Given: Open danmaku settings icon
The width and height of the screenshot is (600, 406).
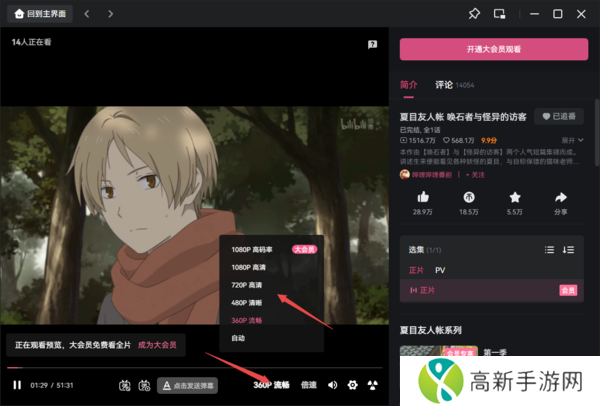Looking at the screenshot, I should coord(144,385).
